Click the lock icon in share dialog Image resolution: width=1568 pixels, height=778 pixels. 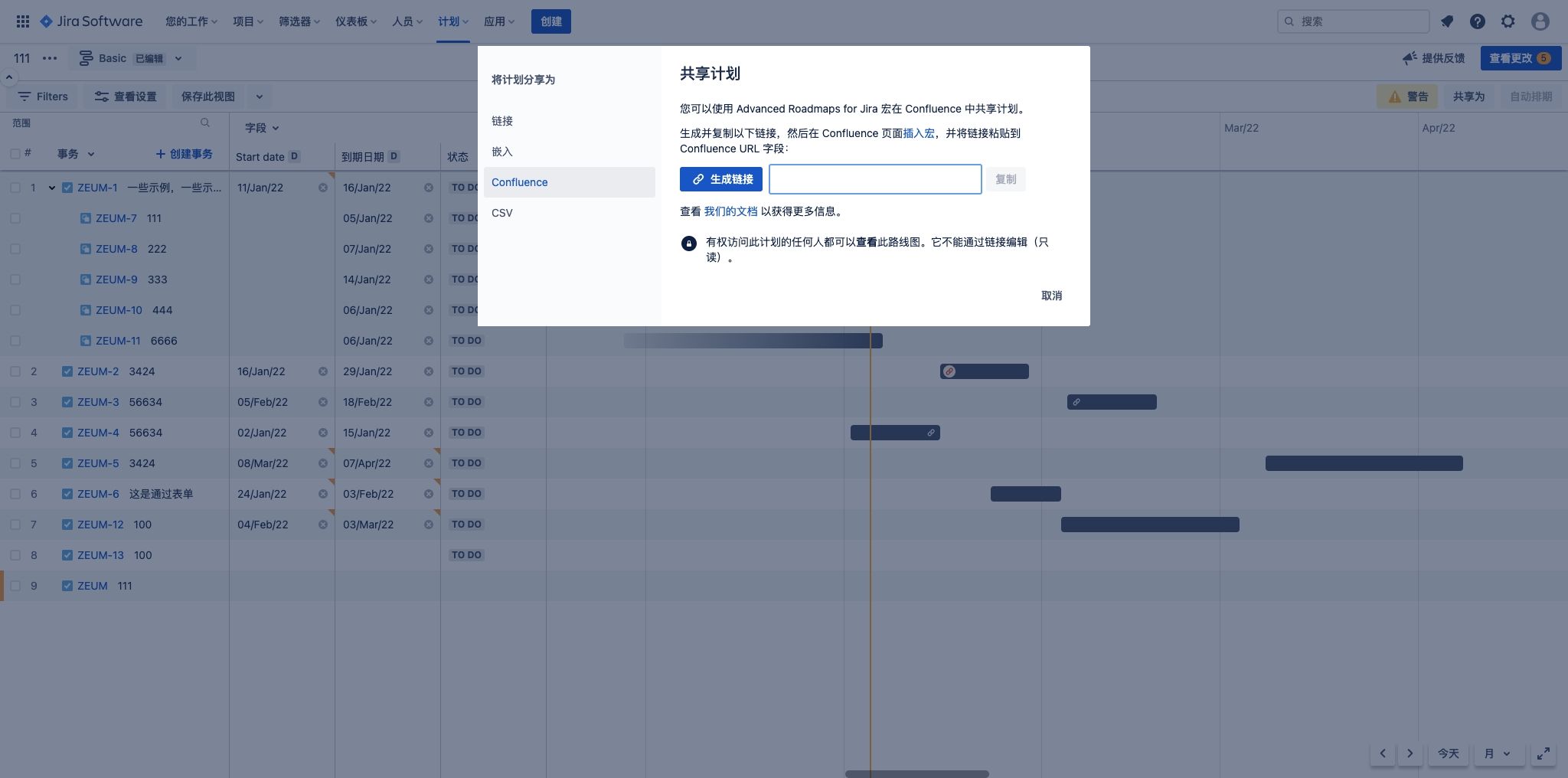(x=689, y=244)
